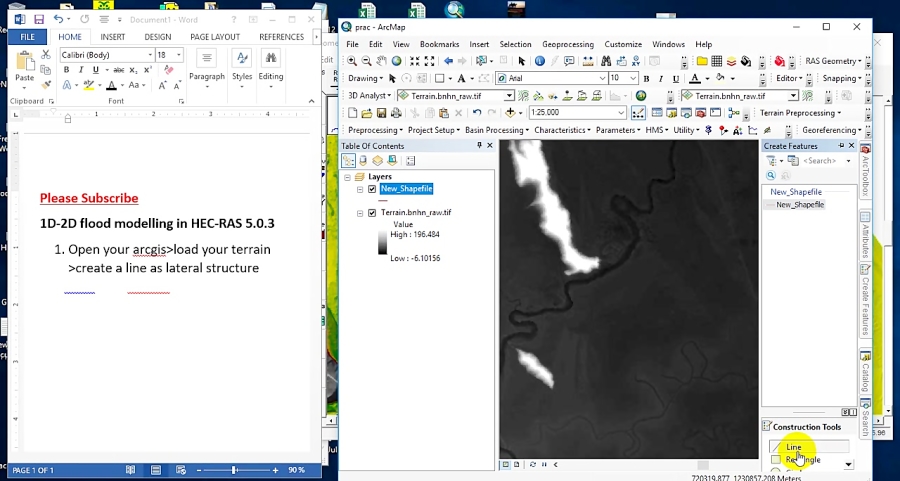Open the Calibri font name dropdown in Word
Image resolution: width=900 pixels, height=481 pixels.
pos(149,55)
